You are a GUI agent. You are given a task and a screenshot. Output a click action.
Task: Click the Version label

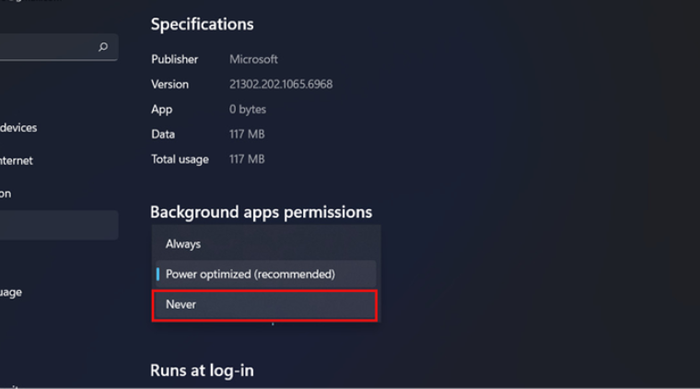[x=170, y=84]
